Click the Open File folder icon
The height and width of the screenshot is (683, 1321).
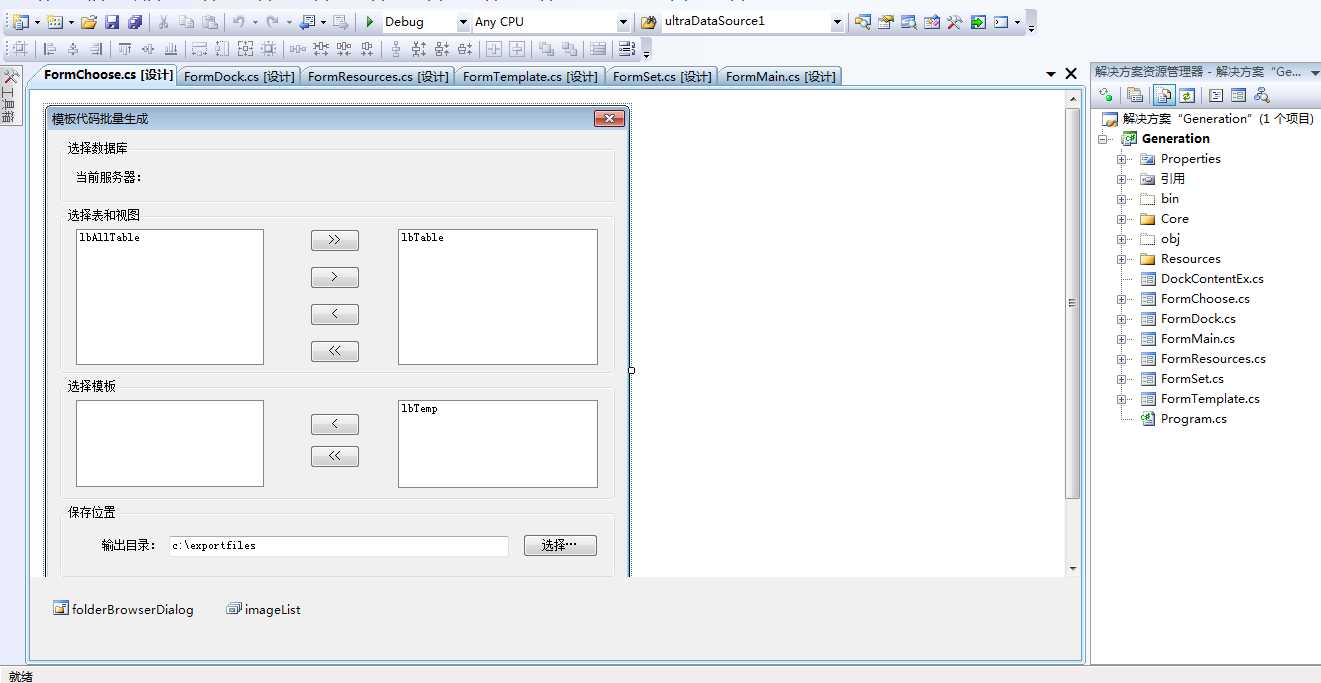click(x=89, y=22)
